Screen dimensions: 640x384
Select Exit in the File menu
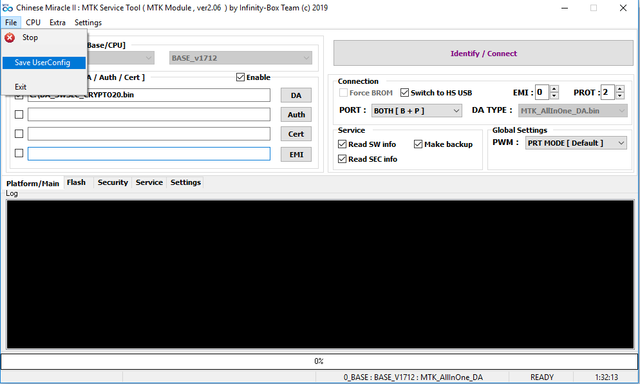point(20,87)
